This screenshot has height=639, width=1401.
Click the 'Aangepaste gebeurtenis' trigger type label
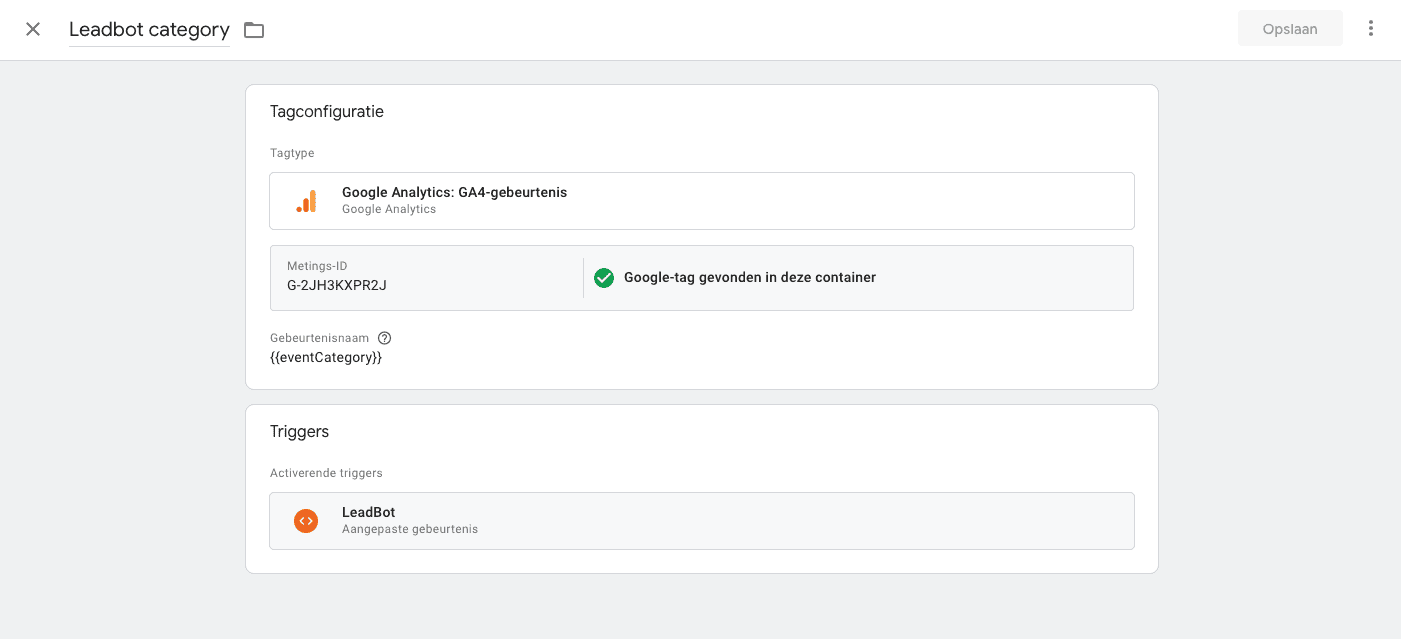pyautogui.click(x=410, y=529)
